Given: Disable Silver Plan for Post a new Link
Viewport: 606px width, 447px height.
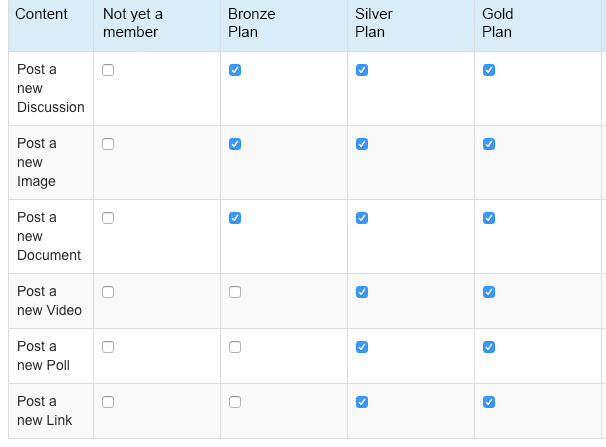Looking at the screenshot, I should coord(362,402).
